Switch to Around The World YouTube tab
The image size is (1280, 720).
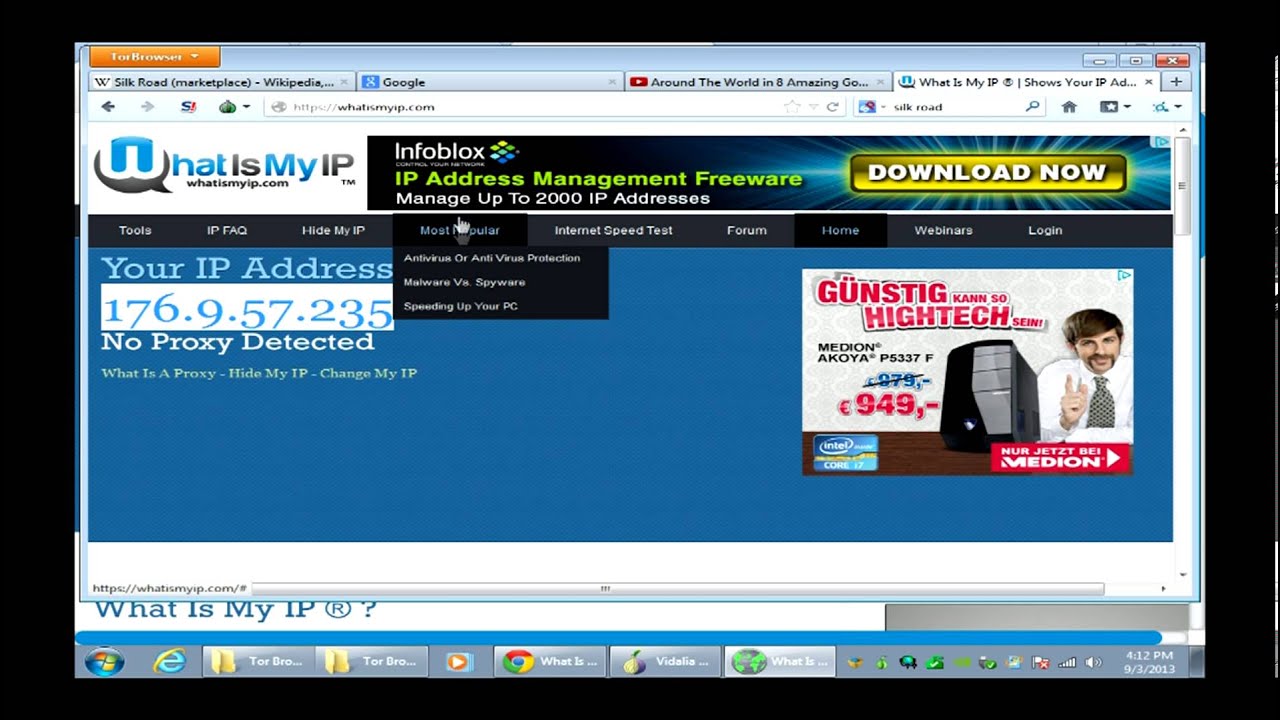tap(758, 82)
